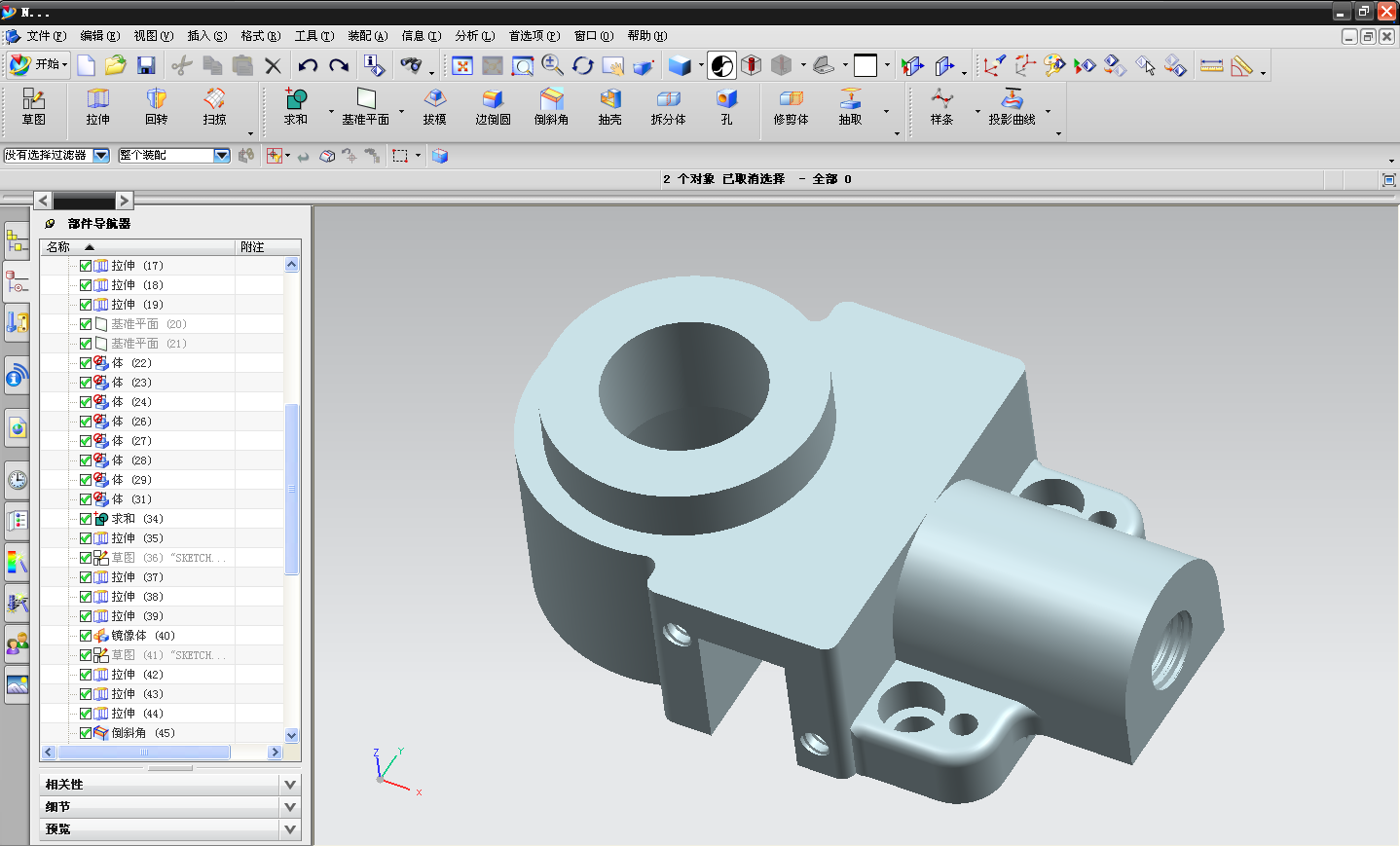The width and height of the screenshot is (1400, 846).
Task: Open the 分析 (Analysis) menu
Action: 474,36
